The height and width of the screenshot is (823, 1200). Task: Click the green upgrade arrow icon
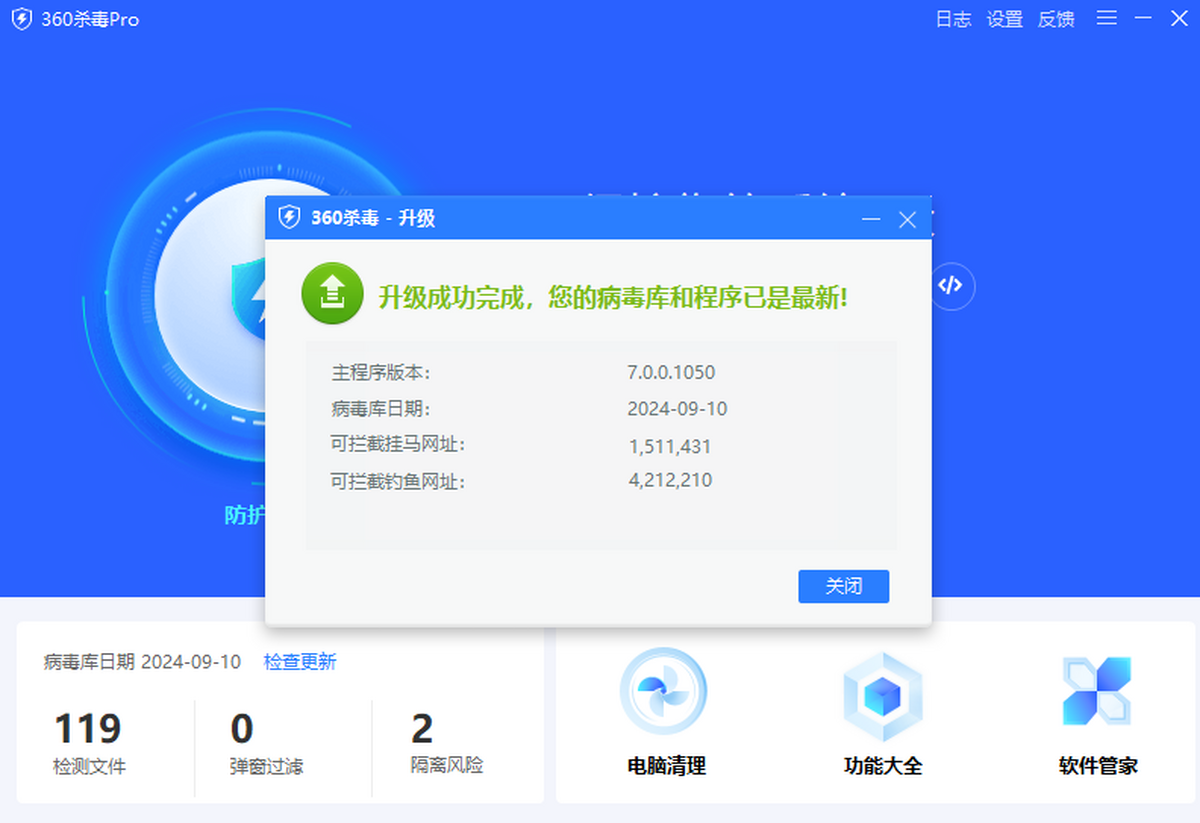coord(332,294)
